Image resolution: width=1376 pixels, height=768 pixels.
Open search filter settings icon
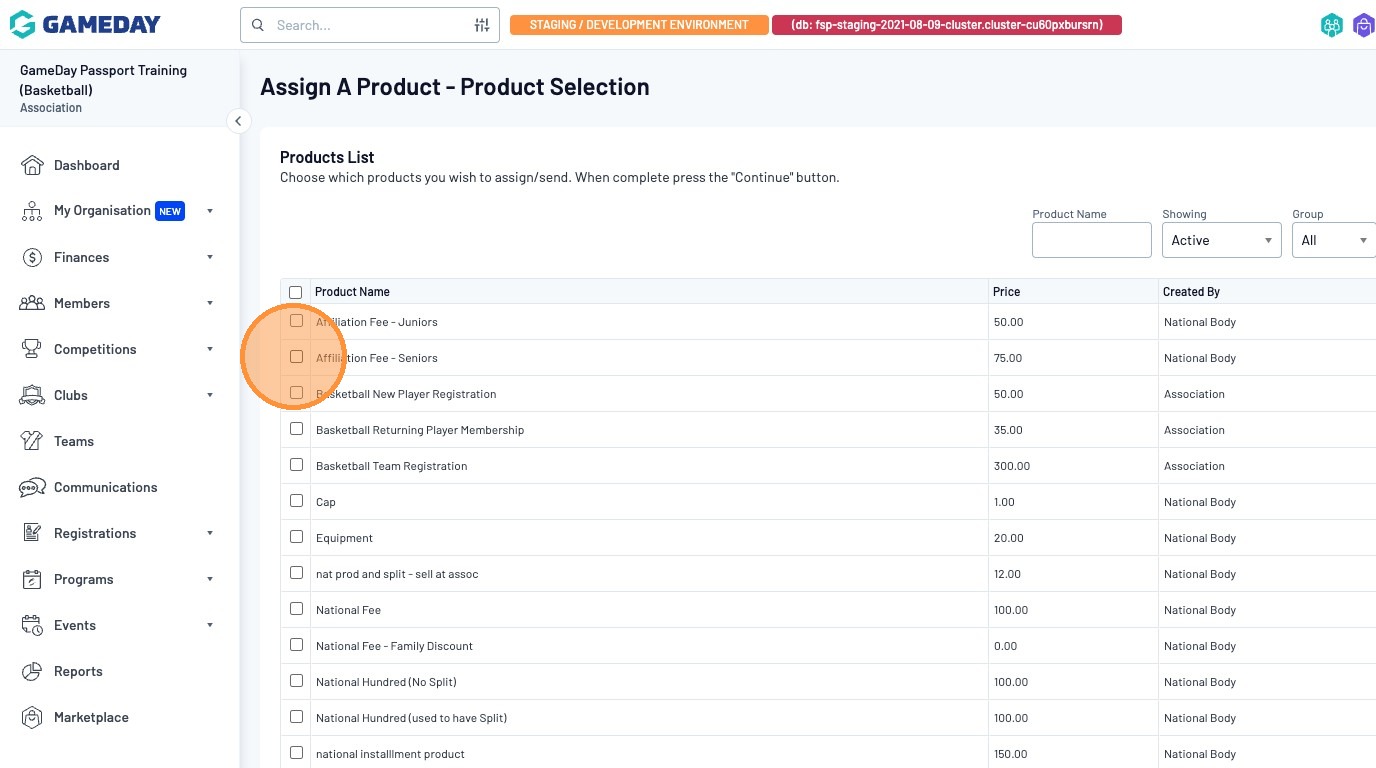[x=482, y=25]
